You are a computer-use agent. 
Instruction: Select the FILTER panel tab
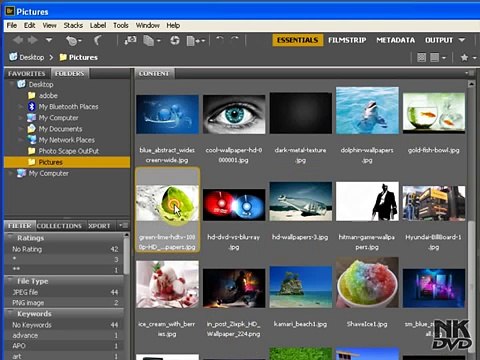point(20,226)
